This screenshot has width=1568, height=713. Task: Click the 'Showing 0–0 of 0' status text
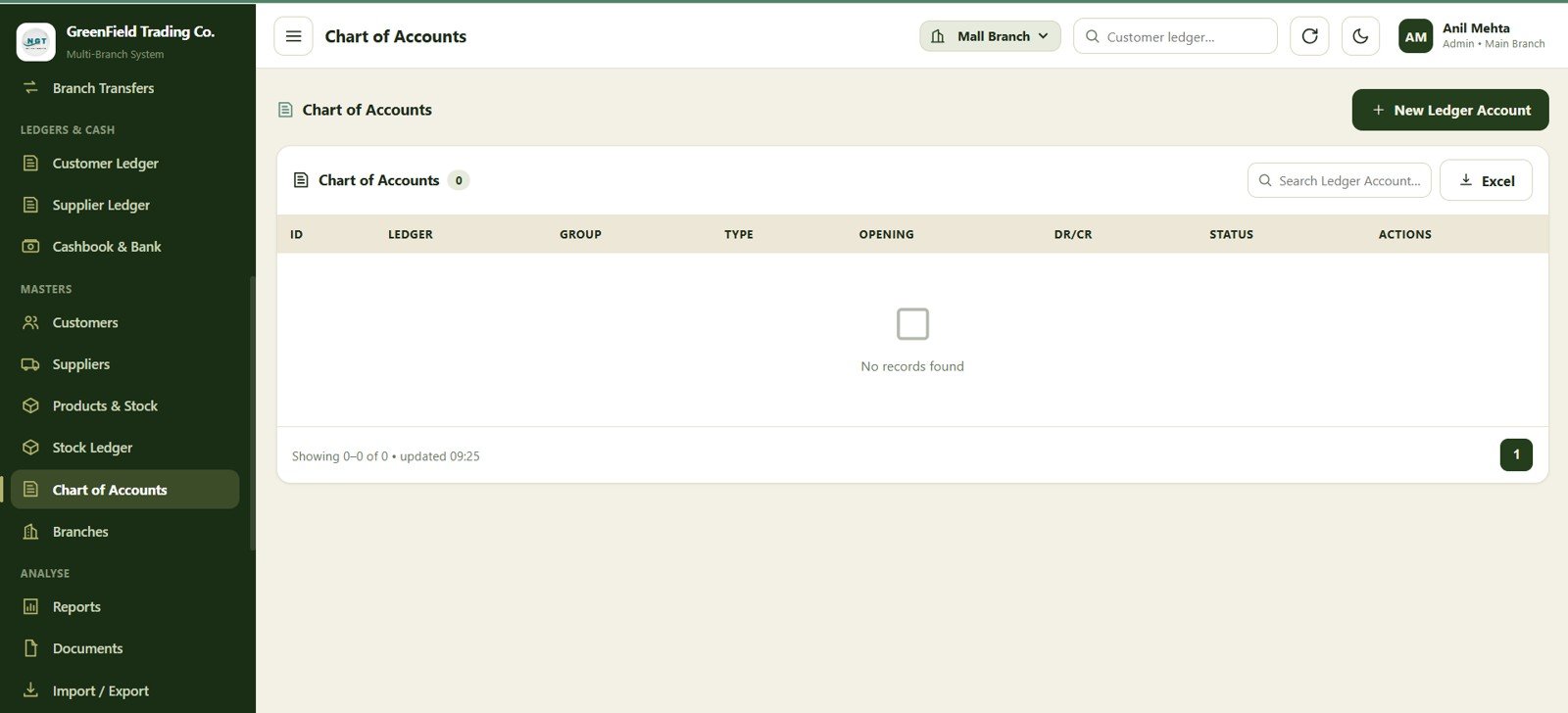pyautogui.click(x=340, y=456)
